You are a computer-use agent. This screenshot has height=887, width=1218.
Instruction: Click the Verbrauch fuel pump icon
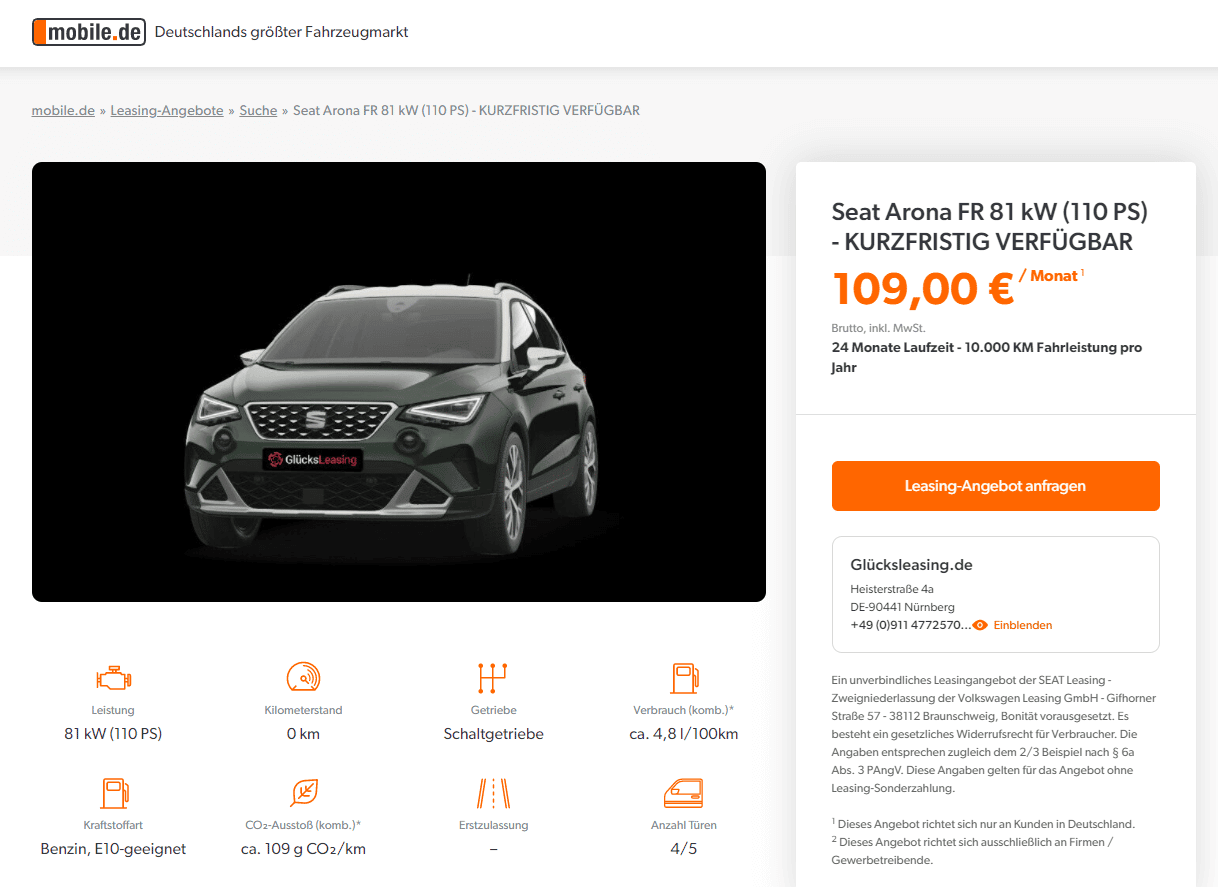pos(685,678)
